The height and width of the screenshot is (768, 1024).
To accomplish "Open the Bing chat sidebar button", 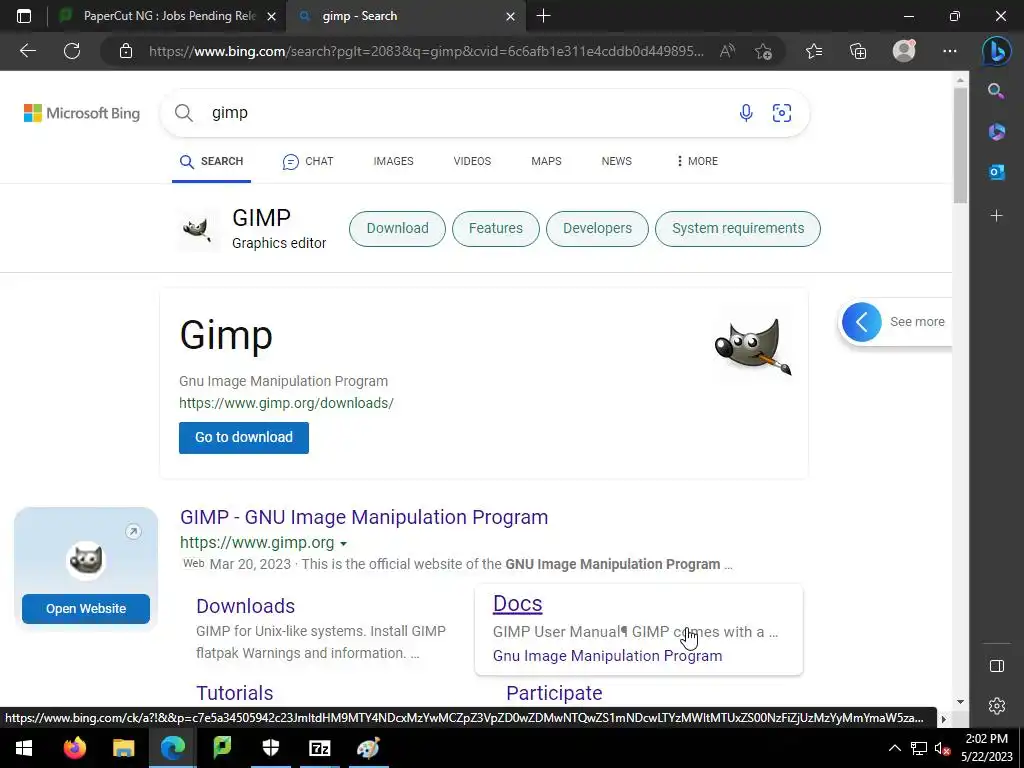I will point(997,51).
